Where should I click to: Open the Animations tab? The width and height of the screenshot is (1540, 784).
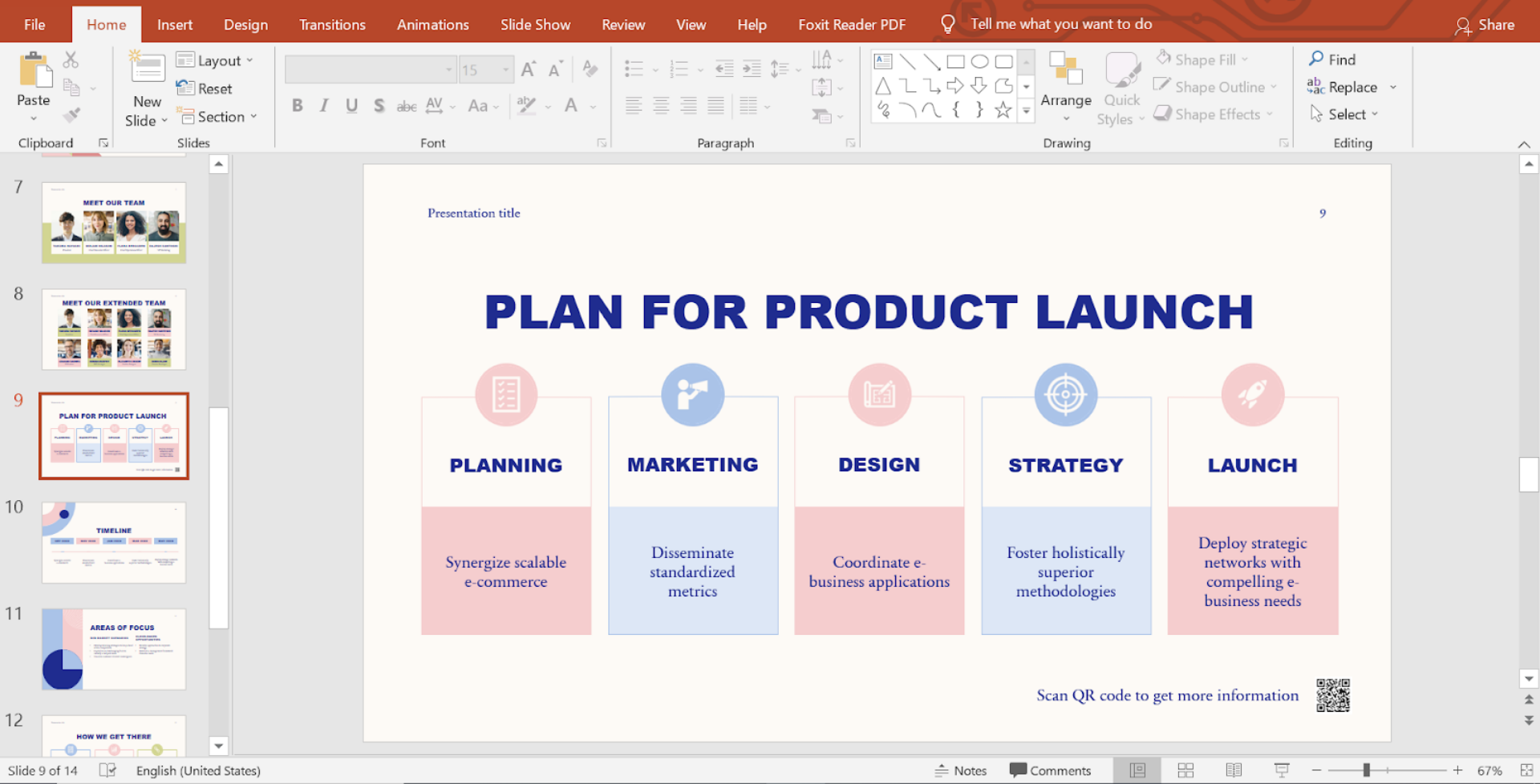(x=433, y=24)
